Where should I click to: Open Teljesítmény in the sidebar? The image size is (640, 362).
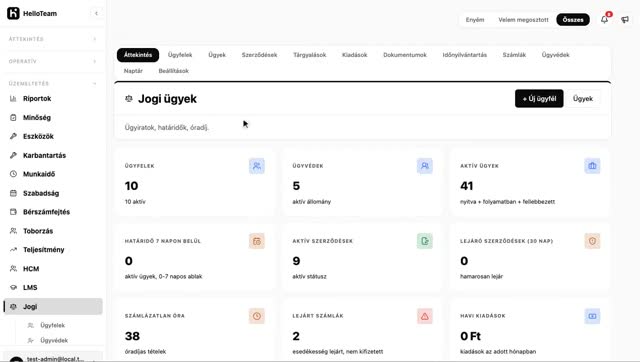coord(53,249)
